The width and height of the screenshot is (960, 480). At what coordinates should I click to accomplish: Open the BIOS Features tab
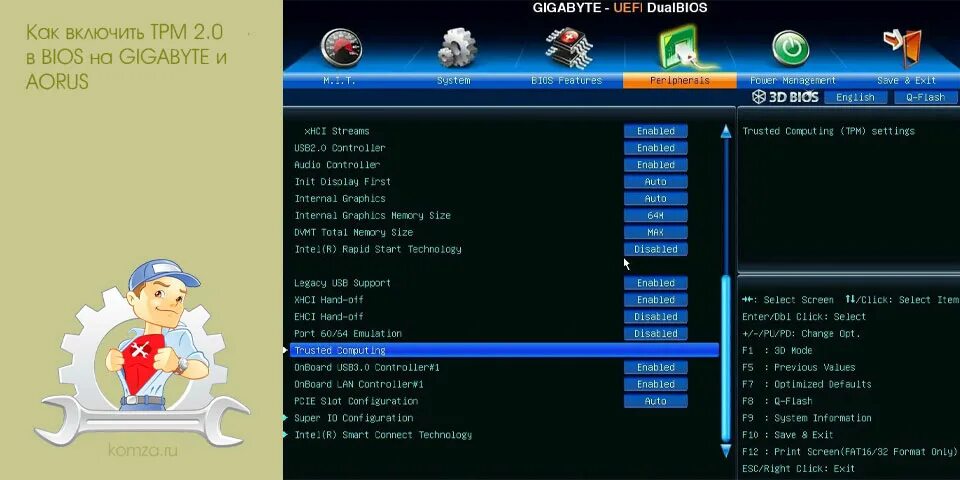(x=567, y=80)
